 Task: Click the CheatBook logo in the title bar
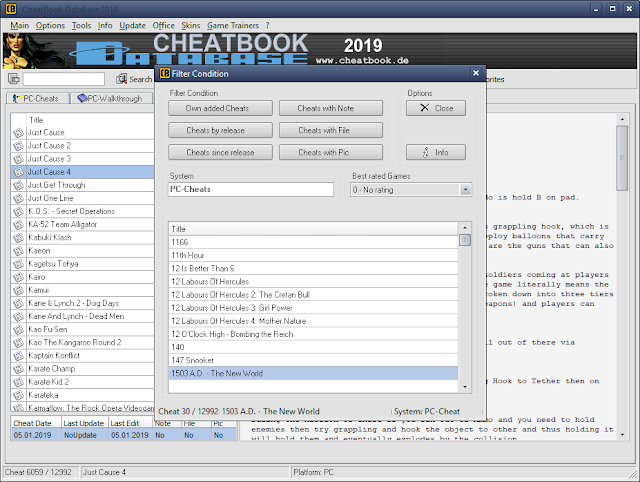[11, 9]
